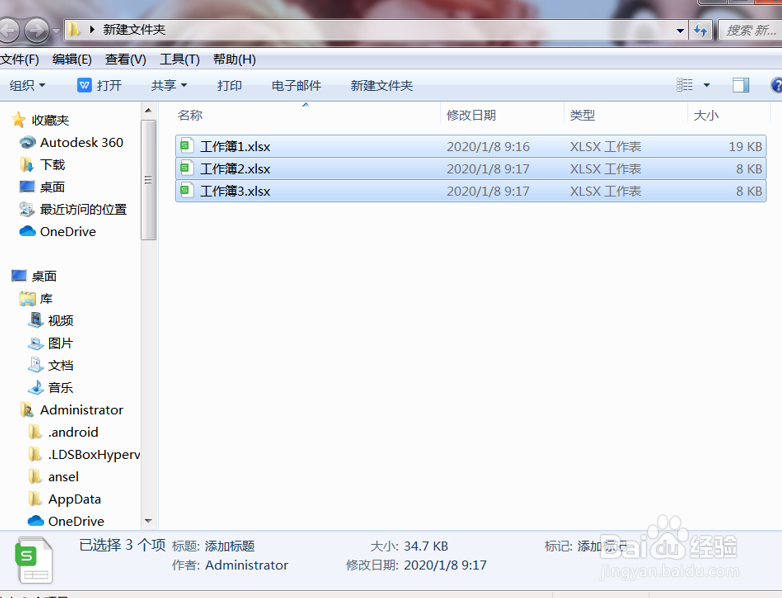Screen dimensions: 782x598
Task: Click the Back navigation arrow
Action: pos(8,30)
